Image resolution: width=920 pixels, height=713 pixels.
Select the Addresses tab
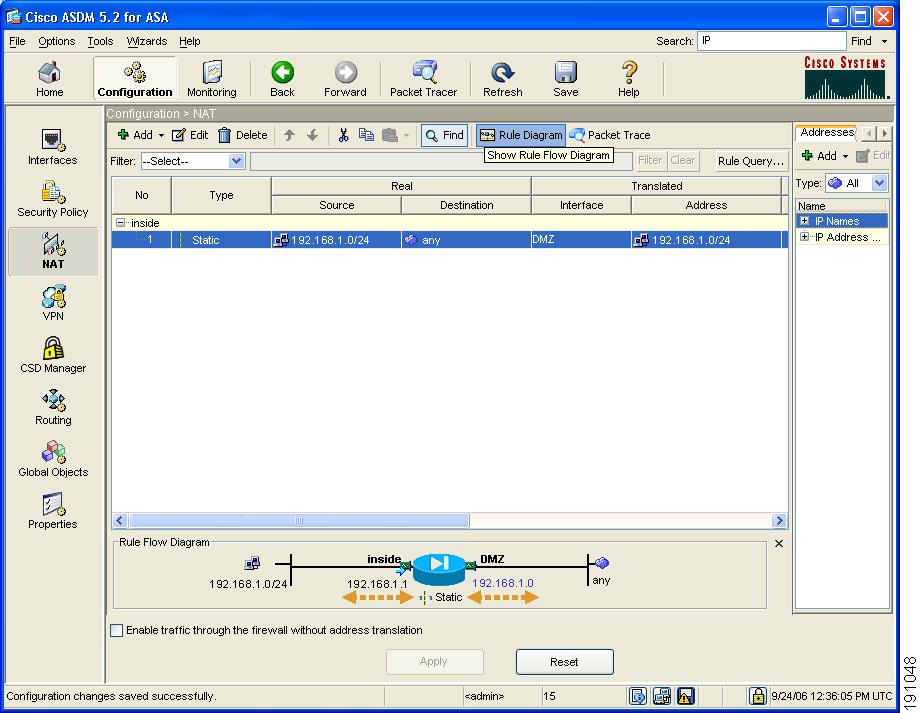(826, 133)
